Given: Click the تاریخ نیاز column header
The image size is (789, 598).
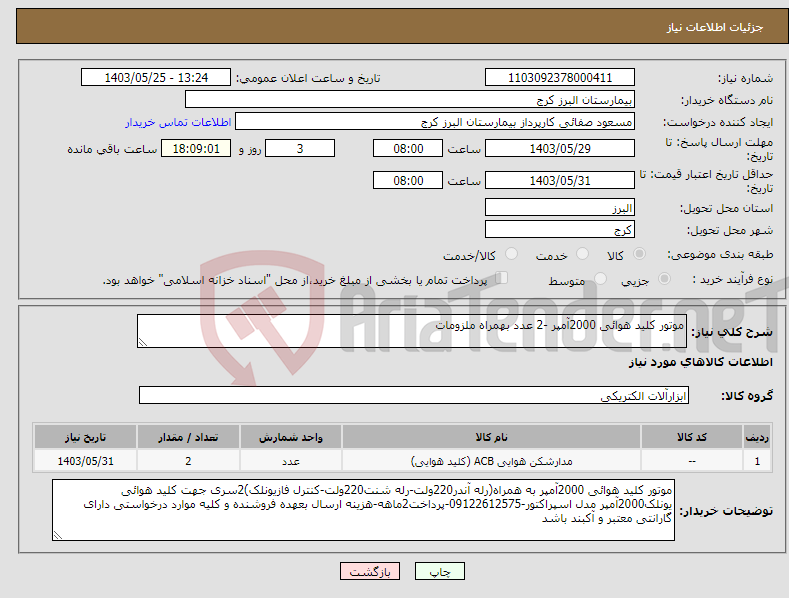Looking at the screenshot, I should (x=86, y=437).
